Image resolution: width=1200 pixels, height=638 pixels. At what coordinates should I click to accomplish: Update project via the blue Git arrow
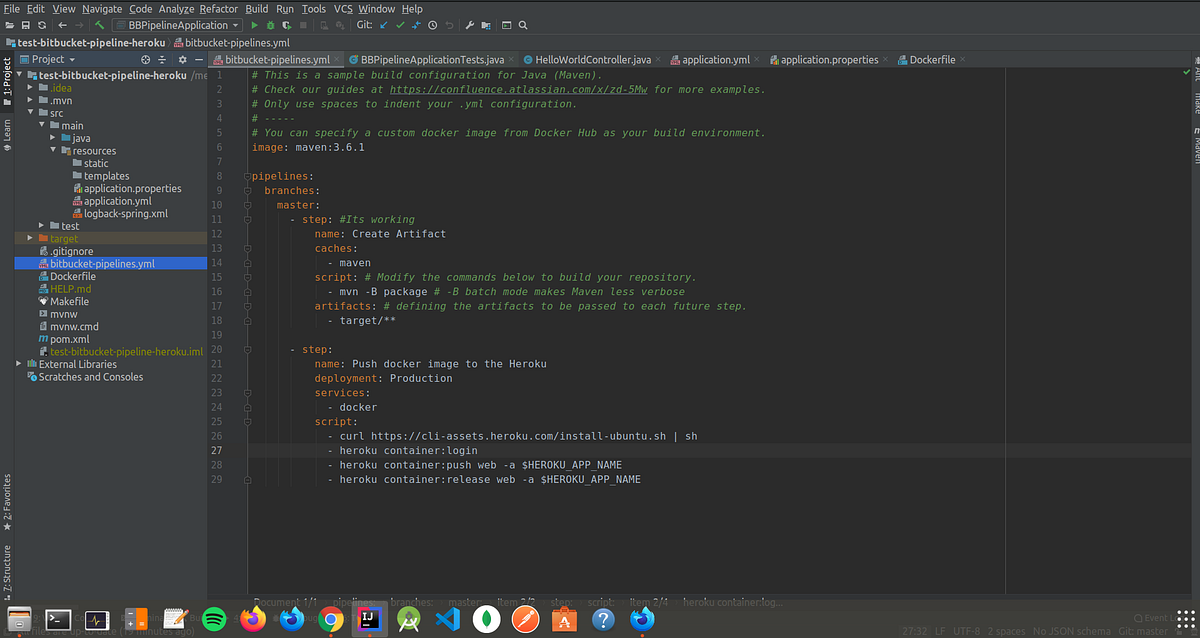pos(383,25)
